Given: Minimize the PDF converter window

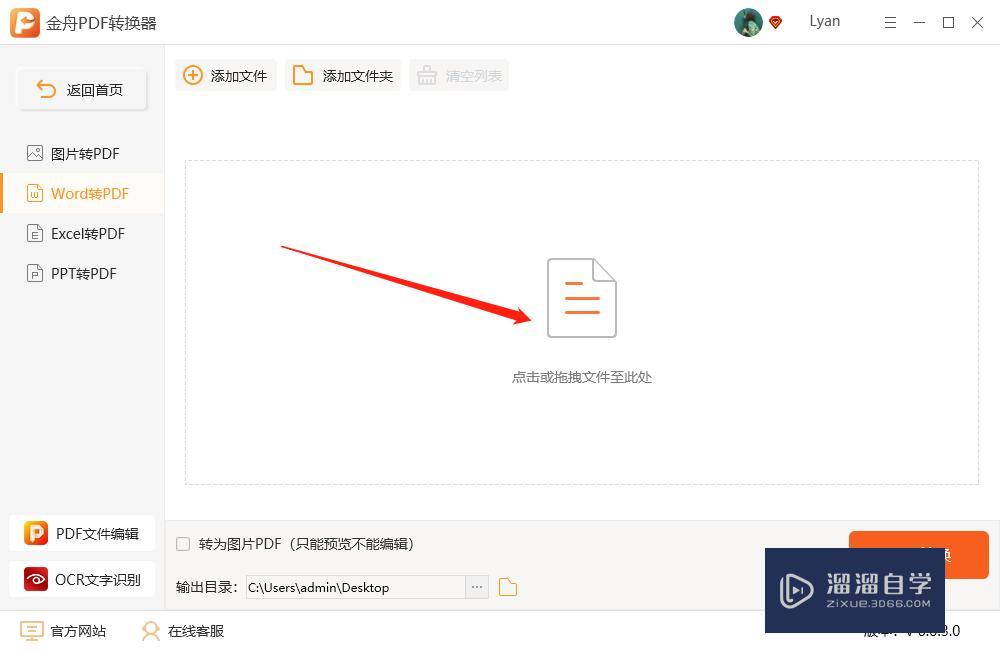Looking at the screenshot, I should click(x=919, y=22).
